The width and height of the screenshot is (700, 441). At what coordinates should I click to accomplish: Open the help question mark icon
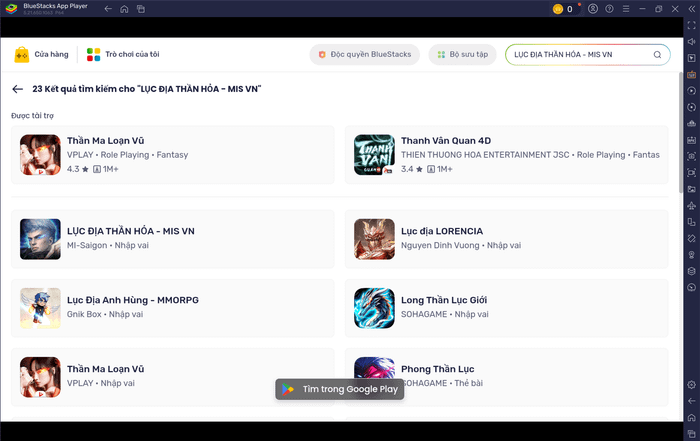tap(609, 9)
